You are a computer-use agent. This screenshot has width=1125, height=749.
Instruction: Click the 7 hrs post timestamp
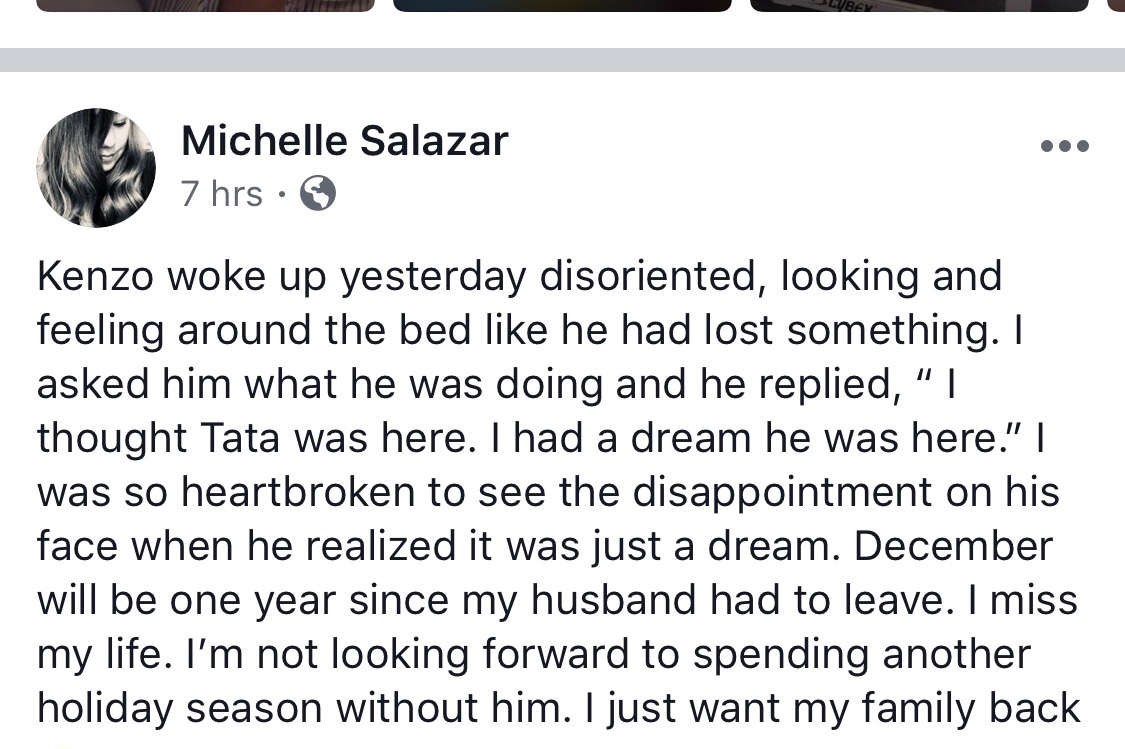[222, 194]
